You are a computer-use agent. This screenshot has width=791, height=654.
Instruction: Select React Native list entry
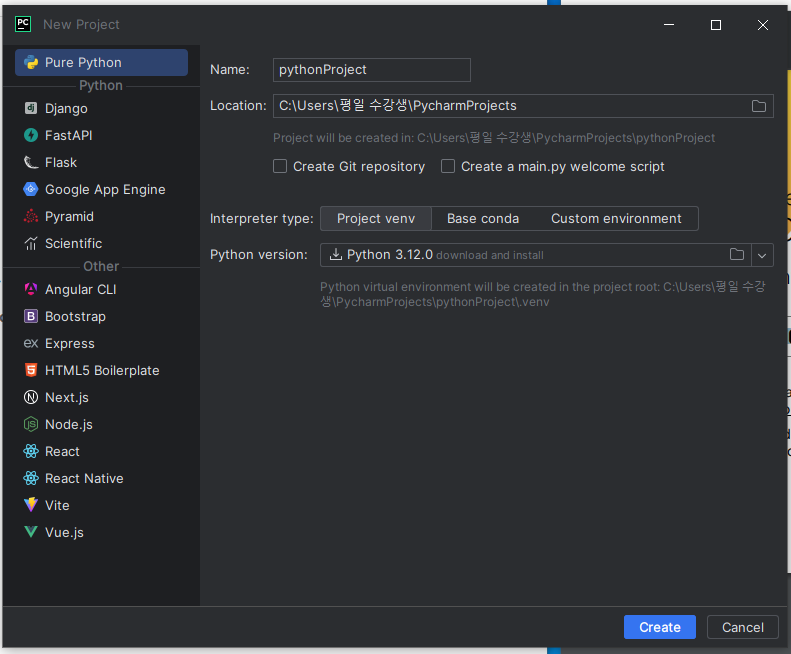pyautogui.click(x=101, y=478)
